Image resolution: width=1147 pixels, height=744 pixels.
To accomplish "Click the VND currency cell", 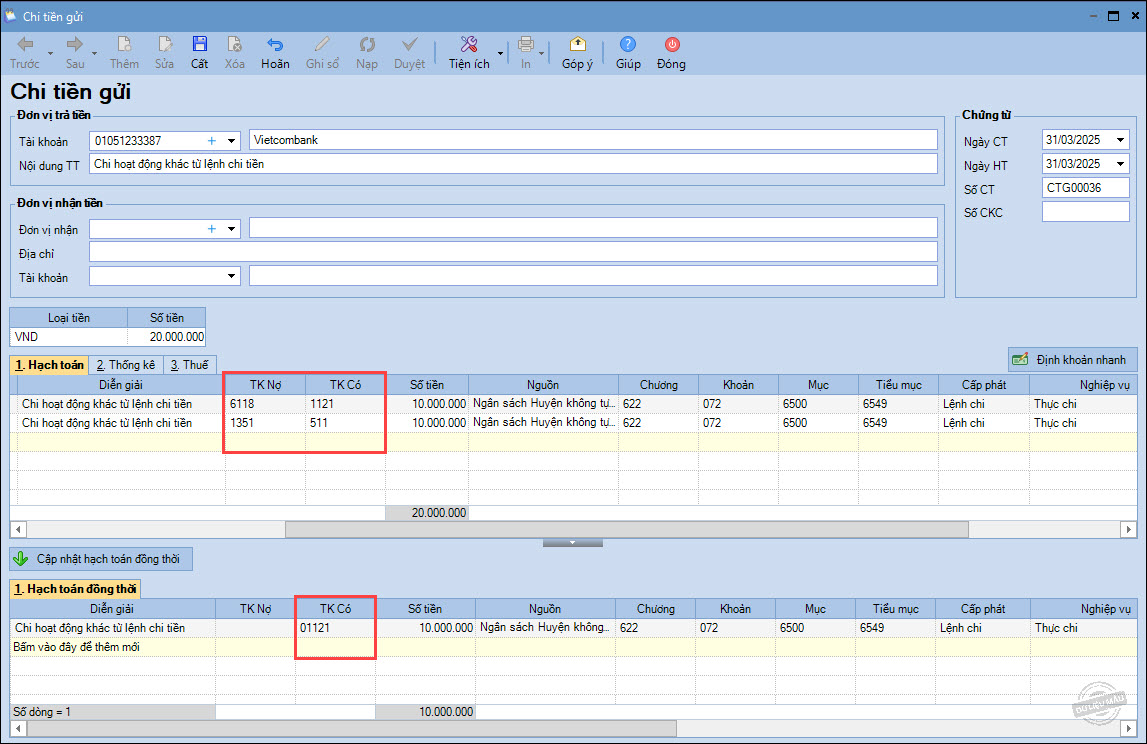I will (69, 337).
